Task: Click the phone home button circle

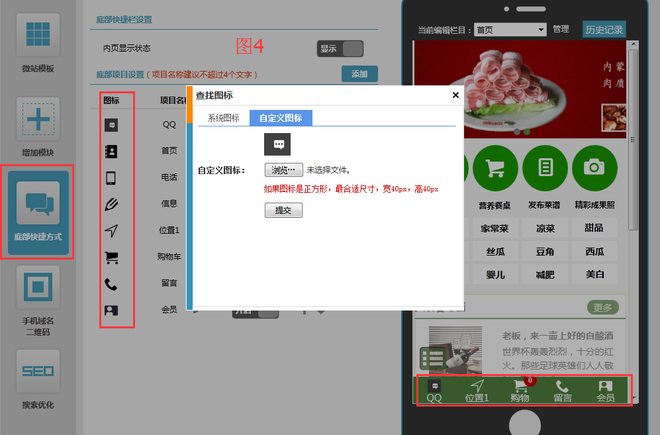Action: click(524, 424)
